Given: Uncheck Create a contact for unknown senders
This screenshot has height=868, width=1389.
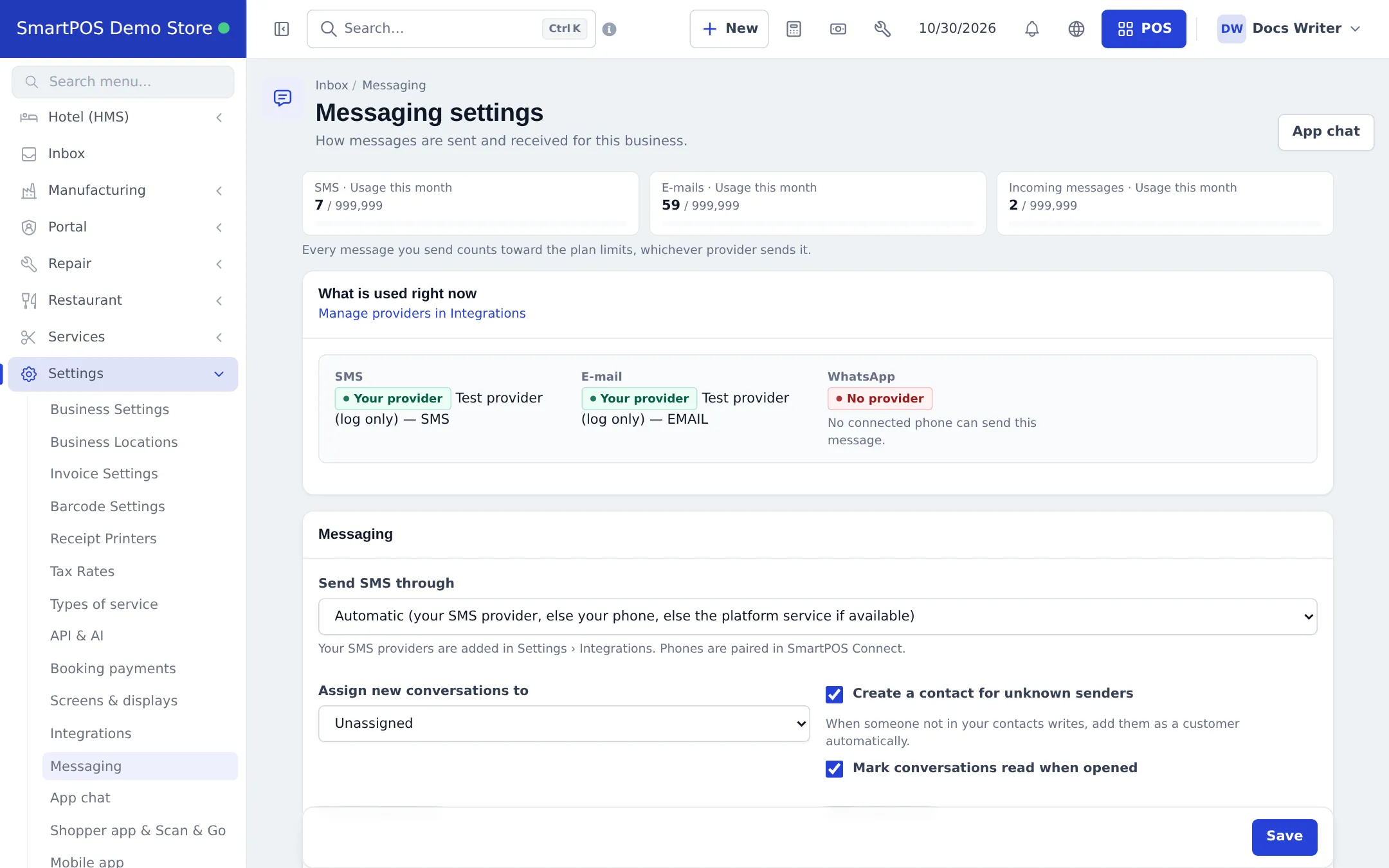Looking at the screenshot, I should pos(834,694).
